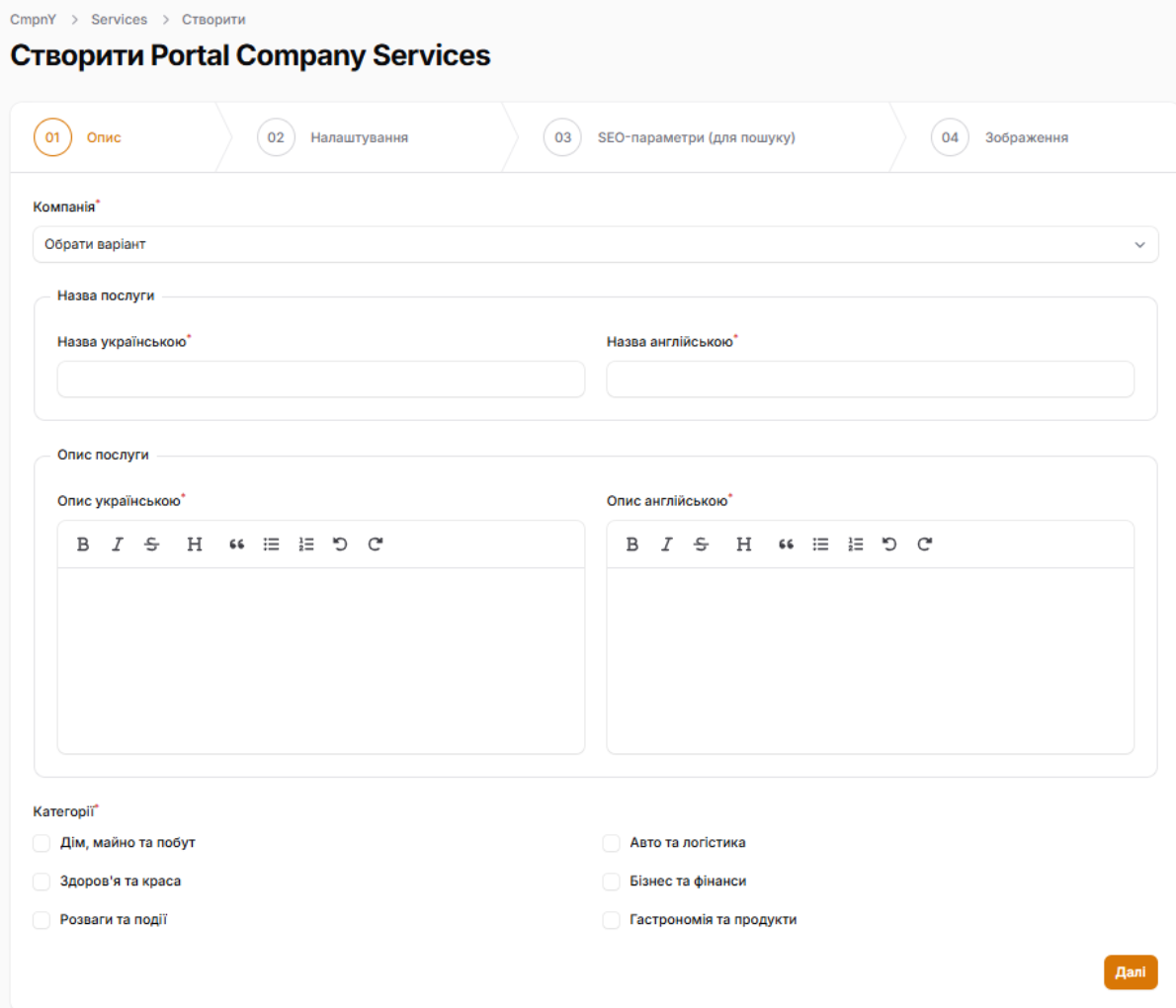This screenshot has width=1176, height=1008.
Task: Insert bulleted list in Ukrainian description editor
Action: click(271, 545)
